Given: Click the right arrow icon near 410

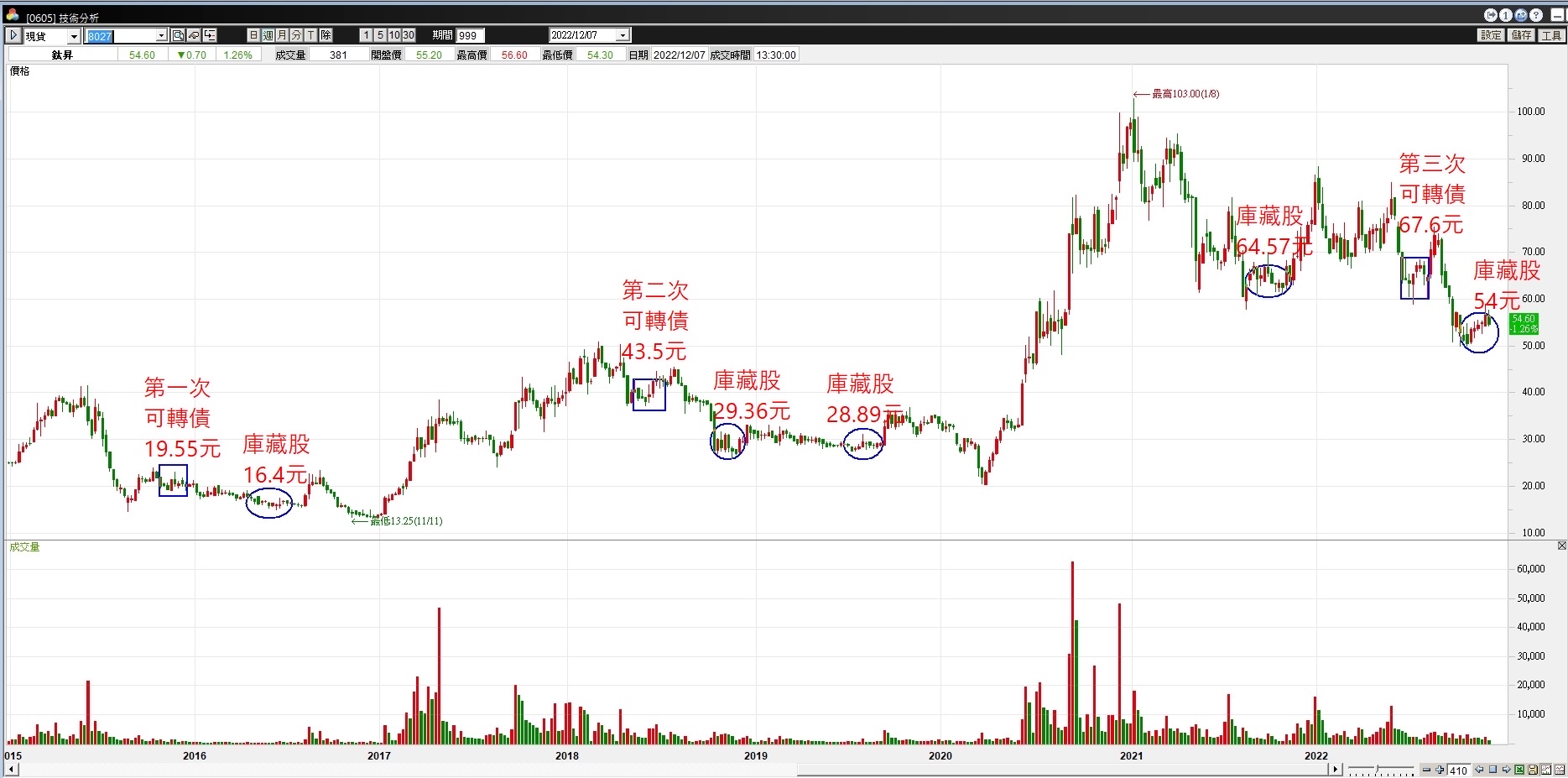Looking at the screenshot, I should point(1506,770).
